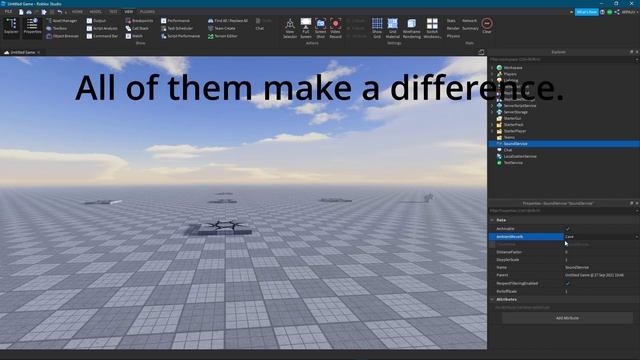
Task: Open the Toolbox panel
Action: point(56,28)
